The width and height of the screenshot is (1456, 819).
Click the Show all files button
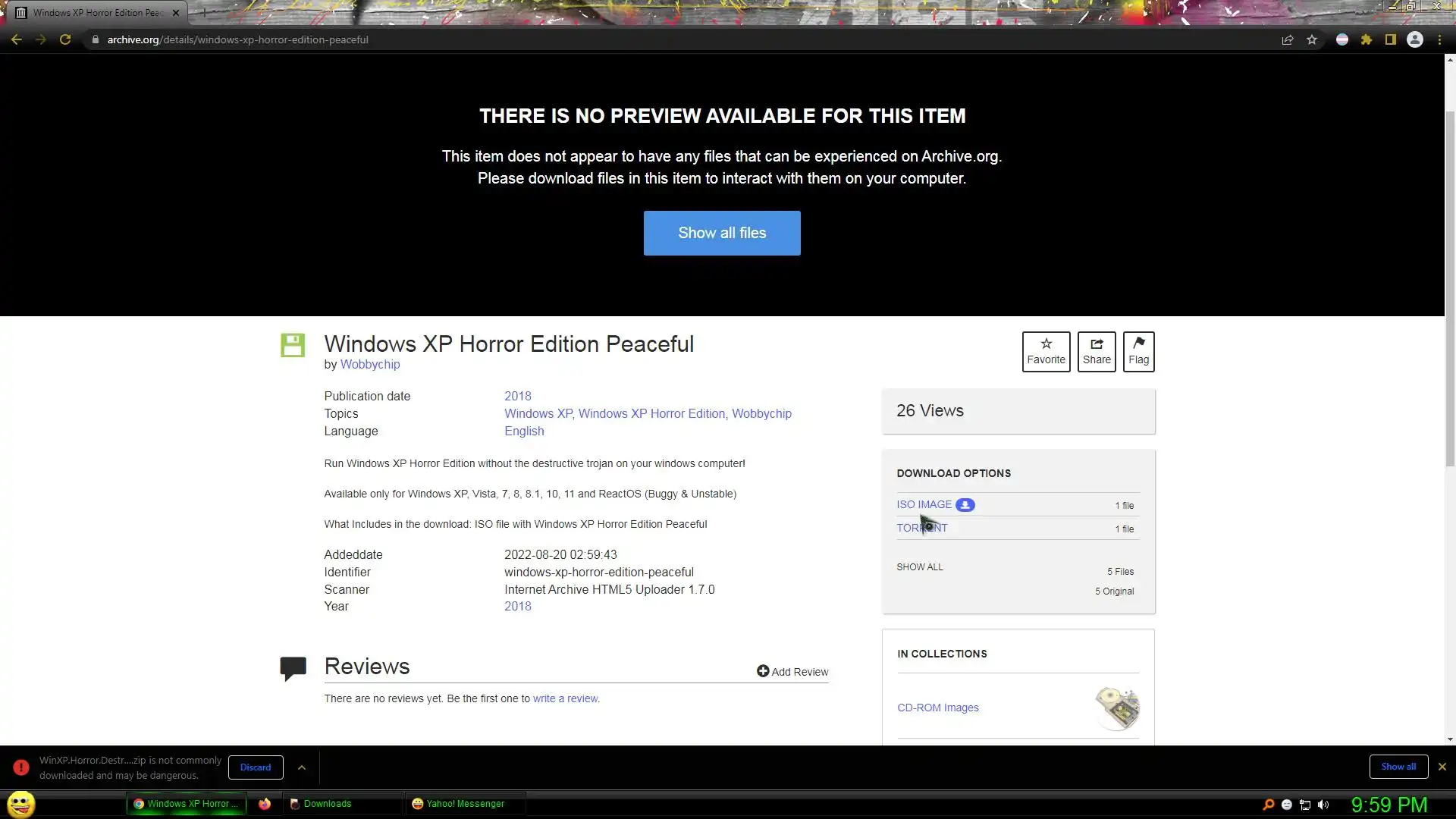coord(722,233)
